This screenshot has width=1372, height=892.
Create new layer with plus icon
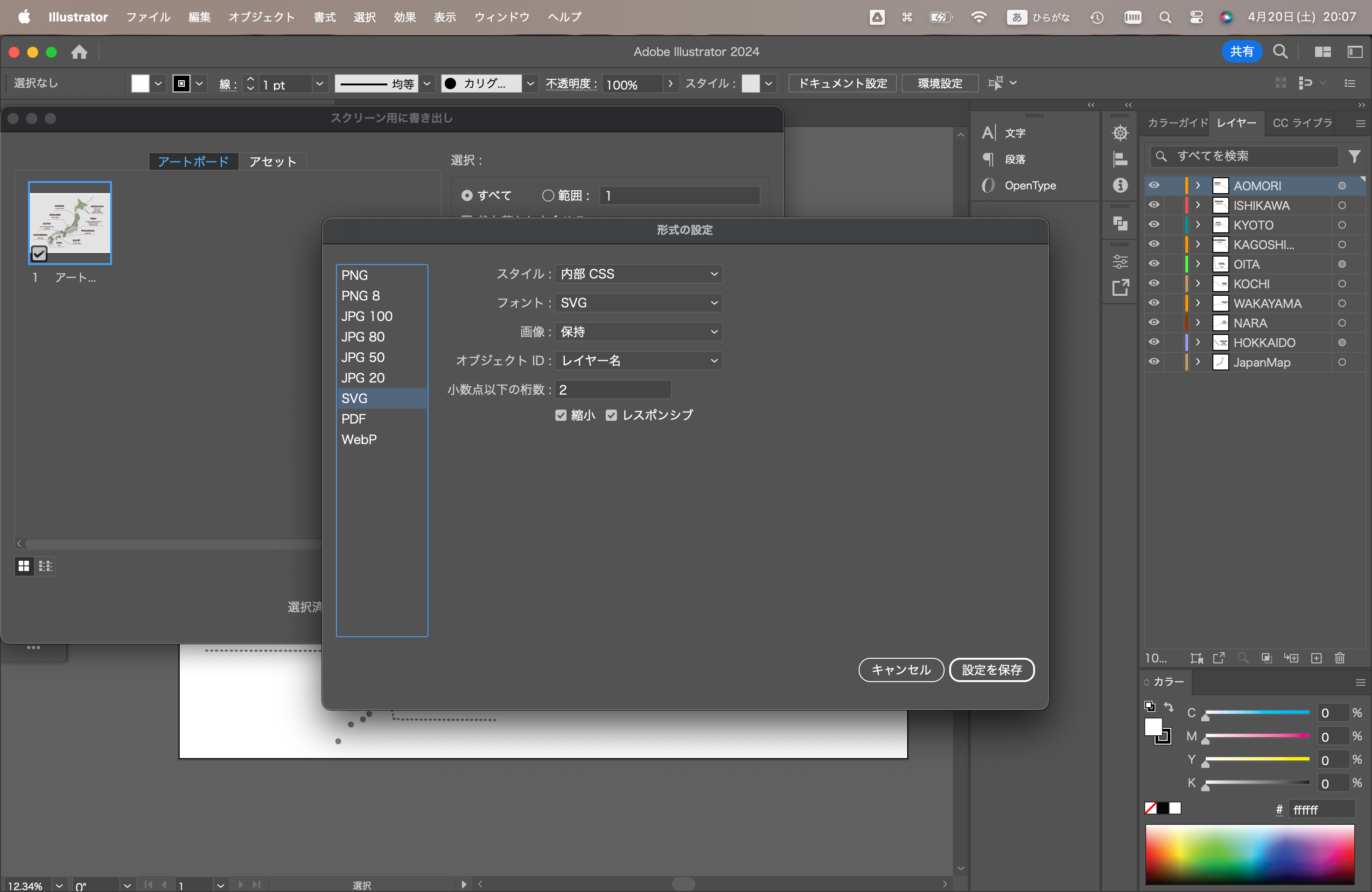[1316, 658]
